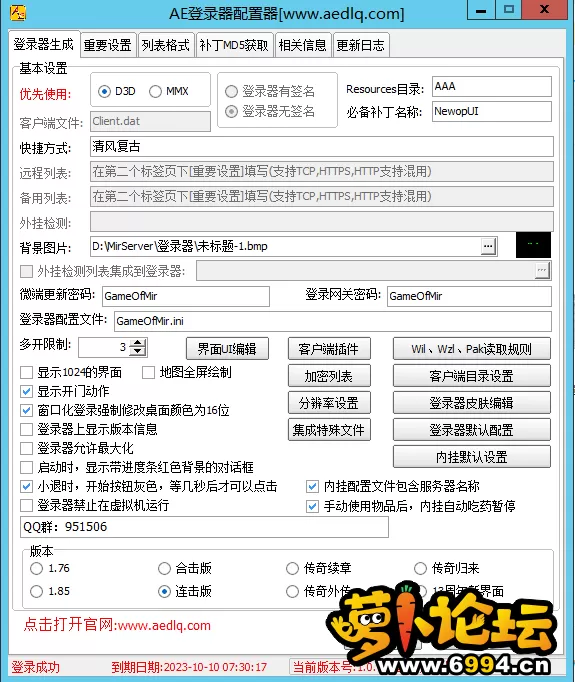This screenshot has height=682, width=575.
Task: Click the 多开限制 number field
Action: 104,347
